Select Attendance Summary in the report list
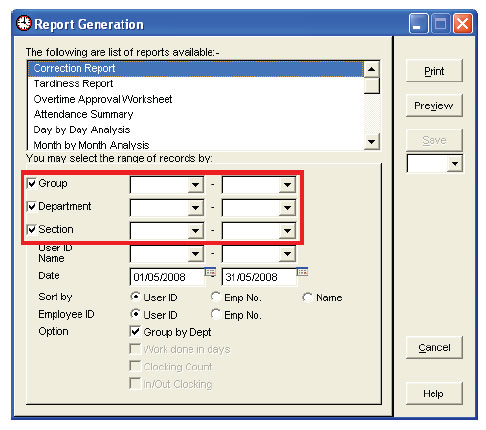This screenshot has width=486, height=430. (x=83, y=114)
